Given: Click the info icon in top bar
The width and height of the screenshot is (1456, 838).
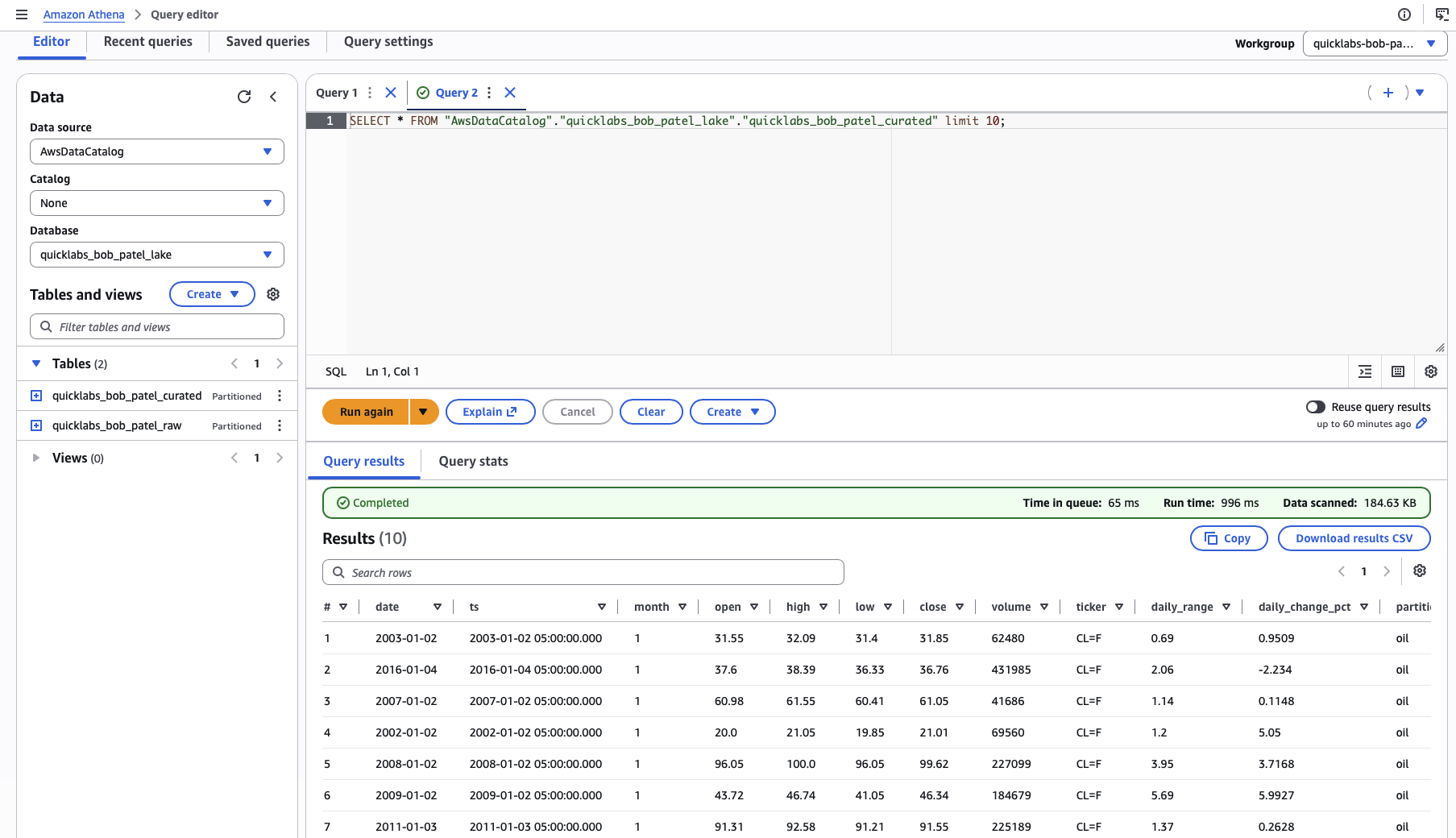Looking at the screenshot, I should (1404, 15).
